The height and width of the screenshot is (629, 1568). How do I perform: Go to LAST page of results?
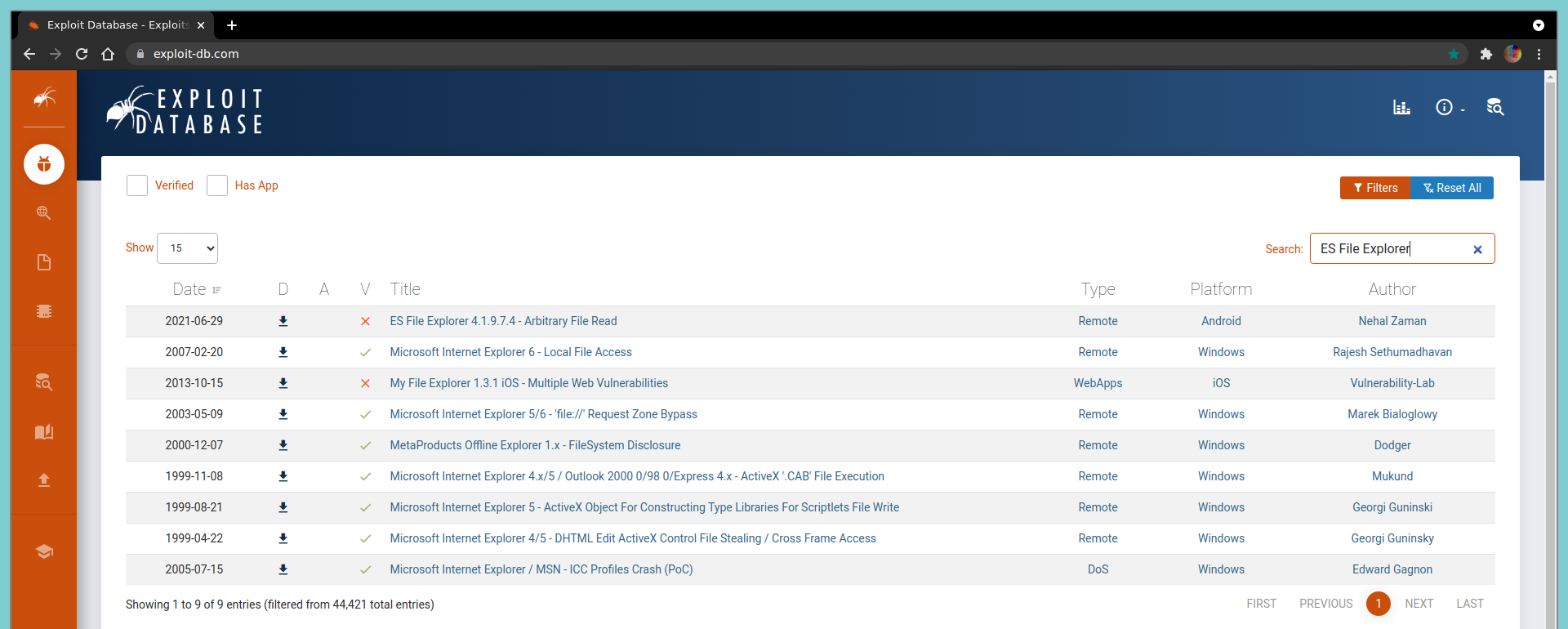pos(1470,604)
